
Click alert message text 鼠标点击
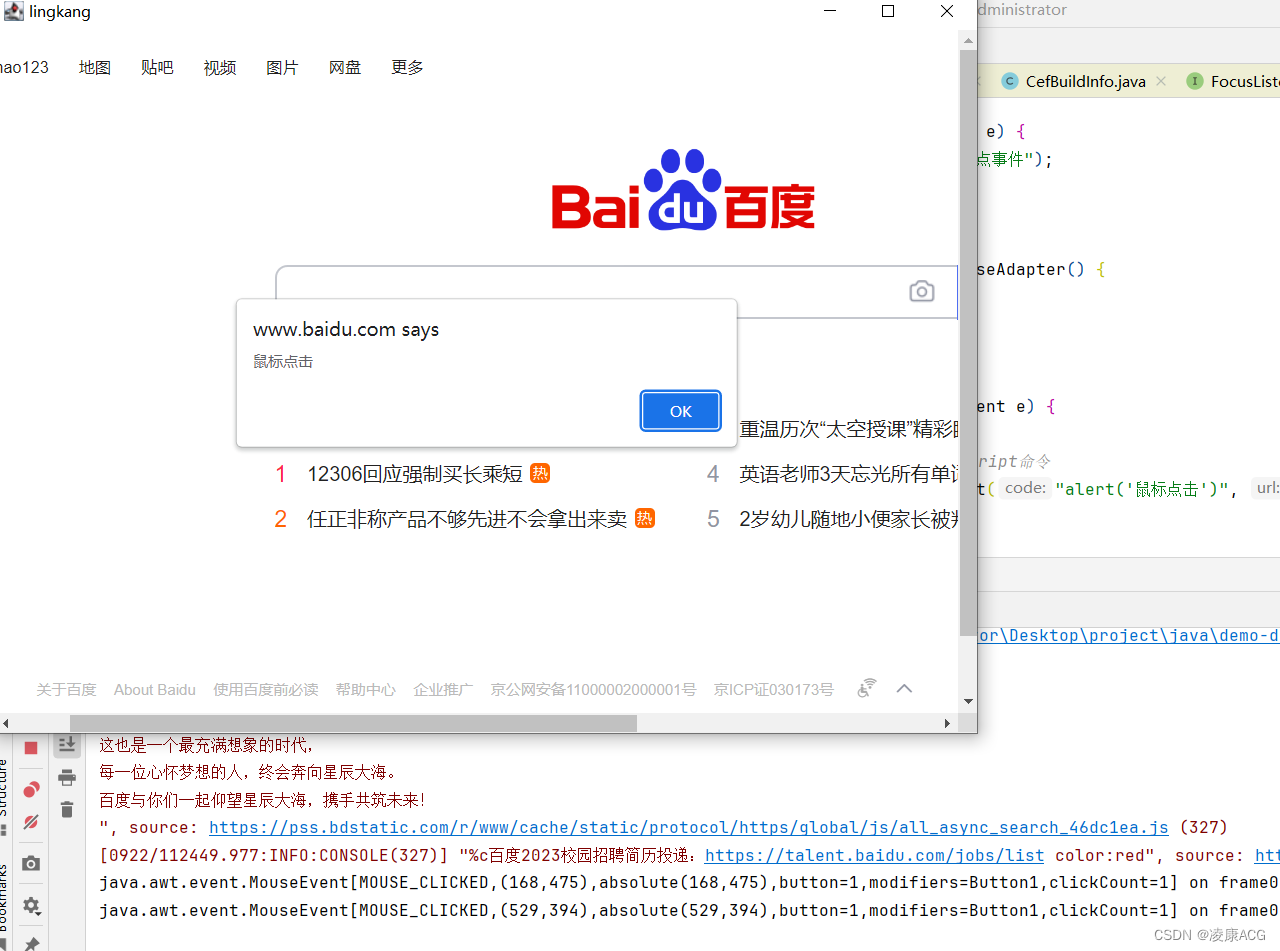(x=283, y=361)
